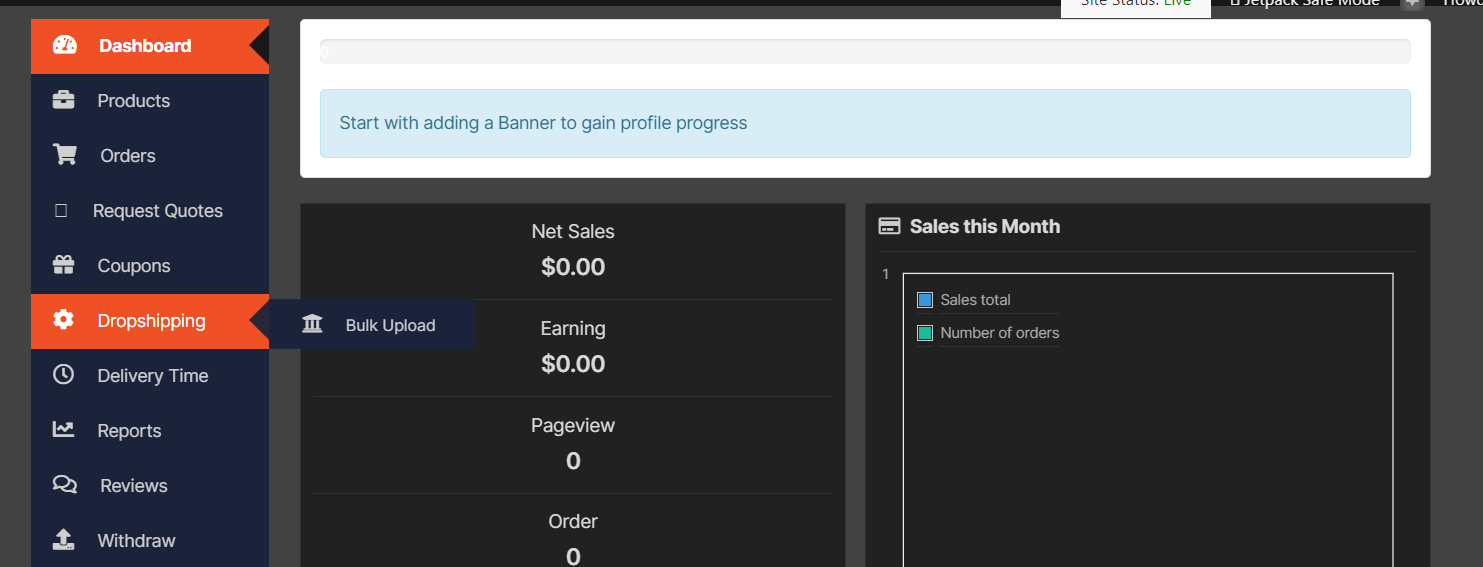Click the Dropshipping gear icon
This screenshot has height=567, width=1483.
click(64, 320)
